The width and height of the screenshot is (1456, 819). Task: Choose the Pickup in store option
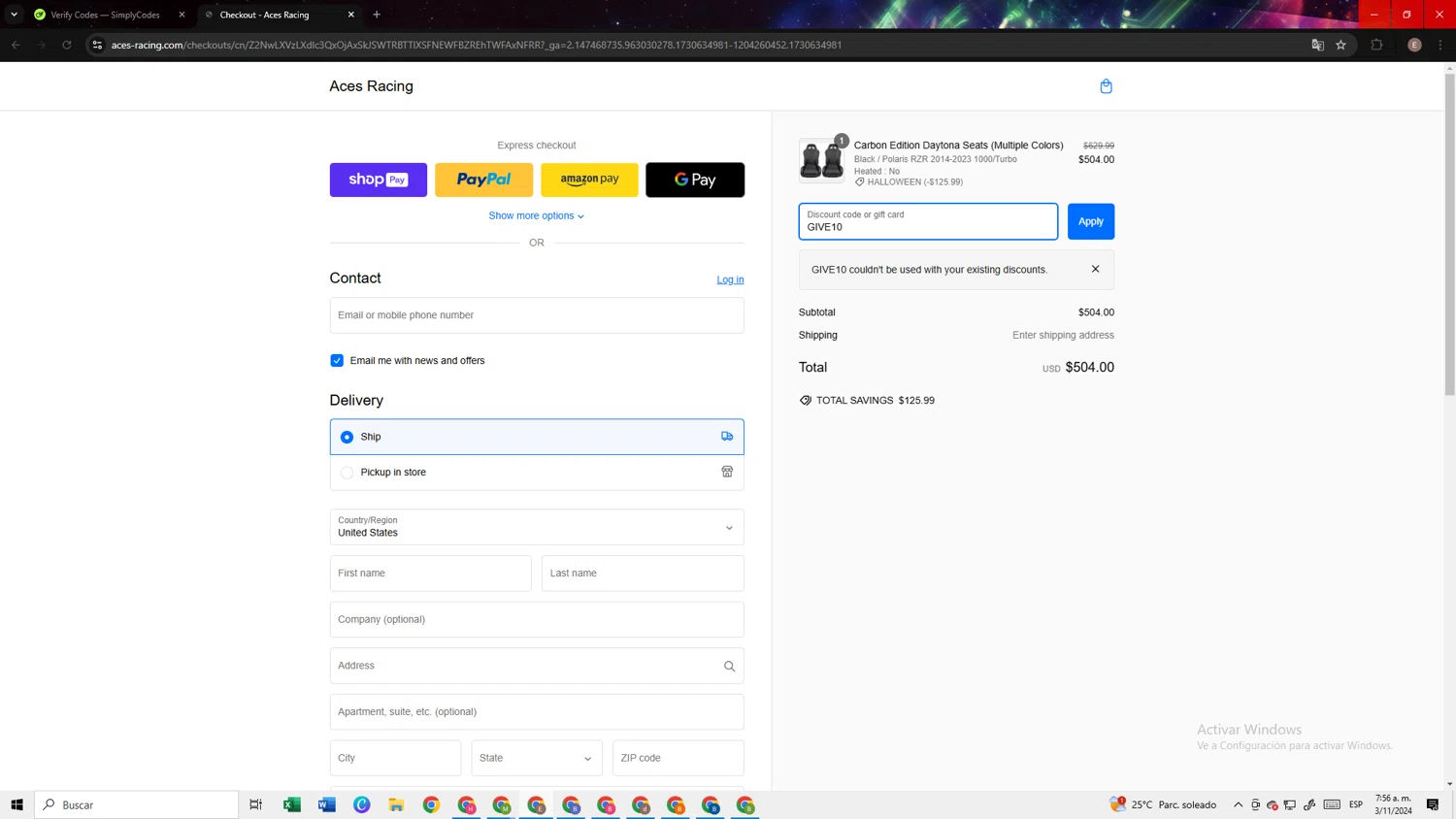click(347, 473)
